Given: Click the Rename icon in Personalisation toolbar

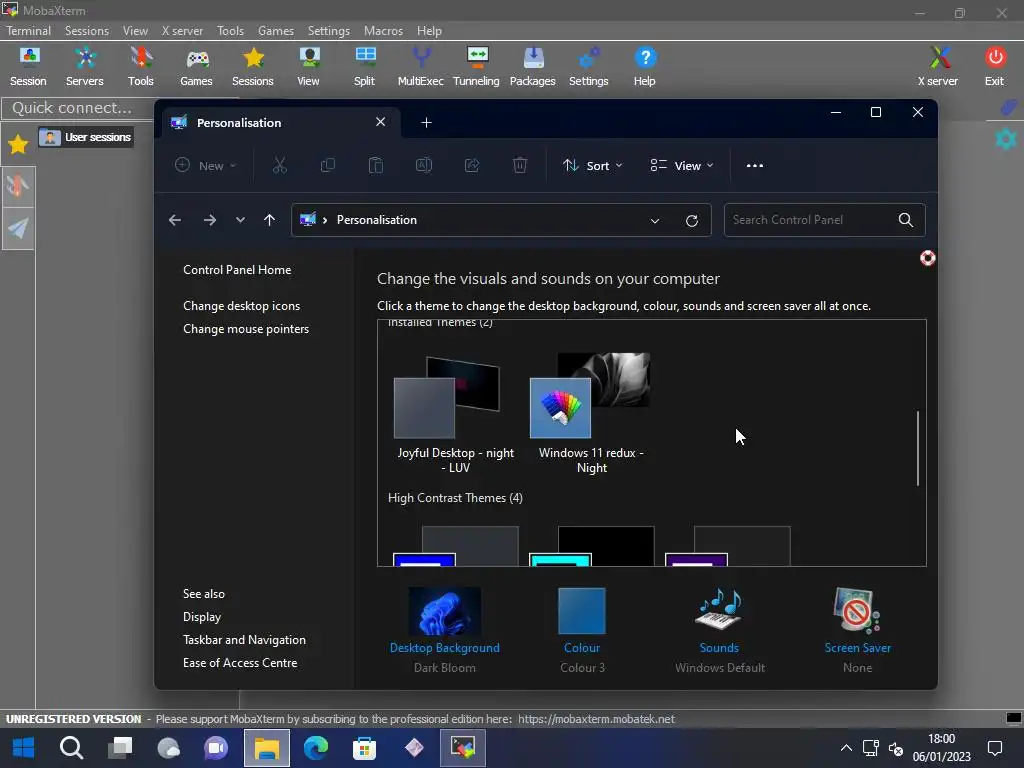Looking at the screenshot, I should coord(424,165).
